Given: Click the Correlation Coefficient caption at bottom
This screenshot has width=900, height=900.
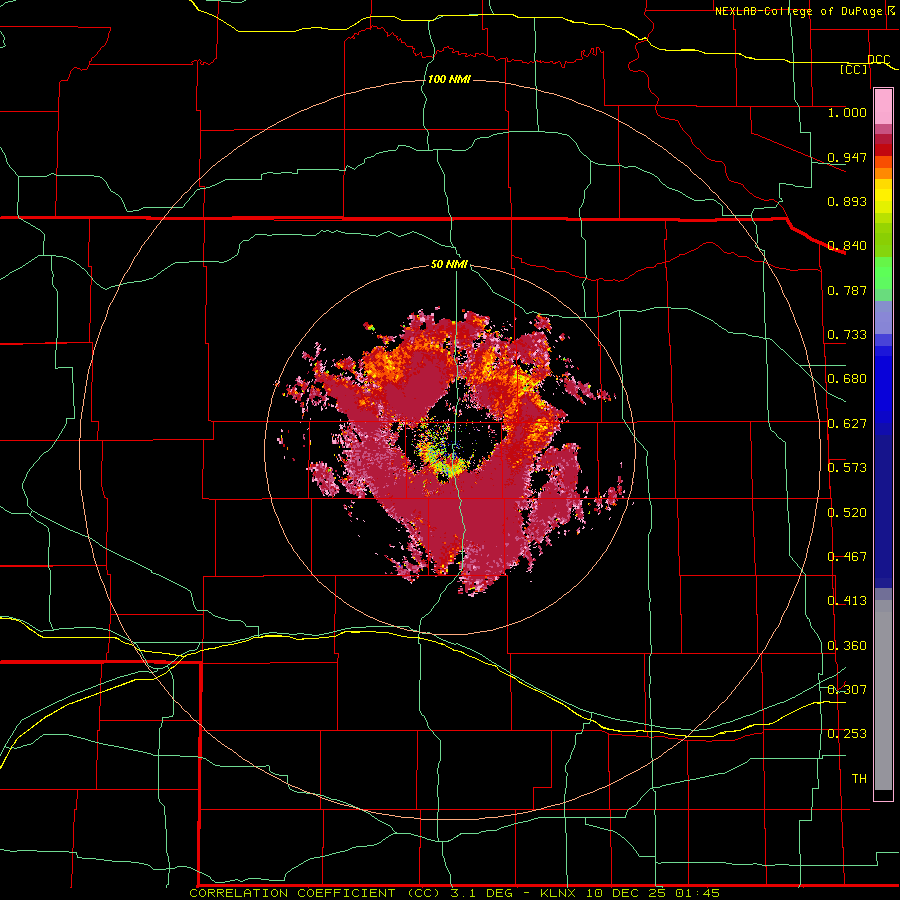Looking at the screenshot, I should coord(454,893).
